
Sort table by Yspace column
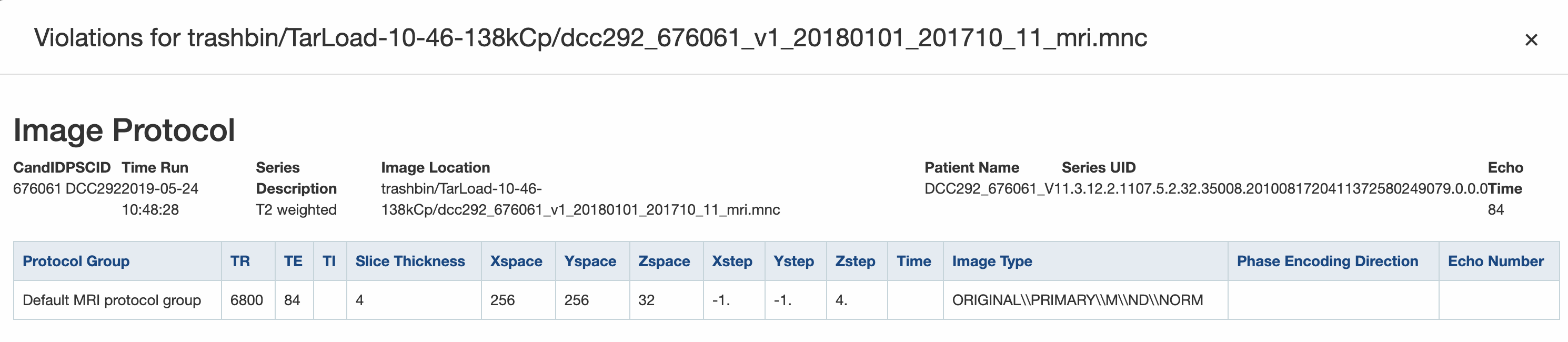pyautogui.click(x=591, y=261)
